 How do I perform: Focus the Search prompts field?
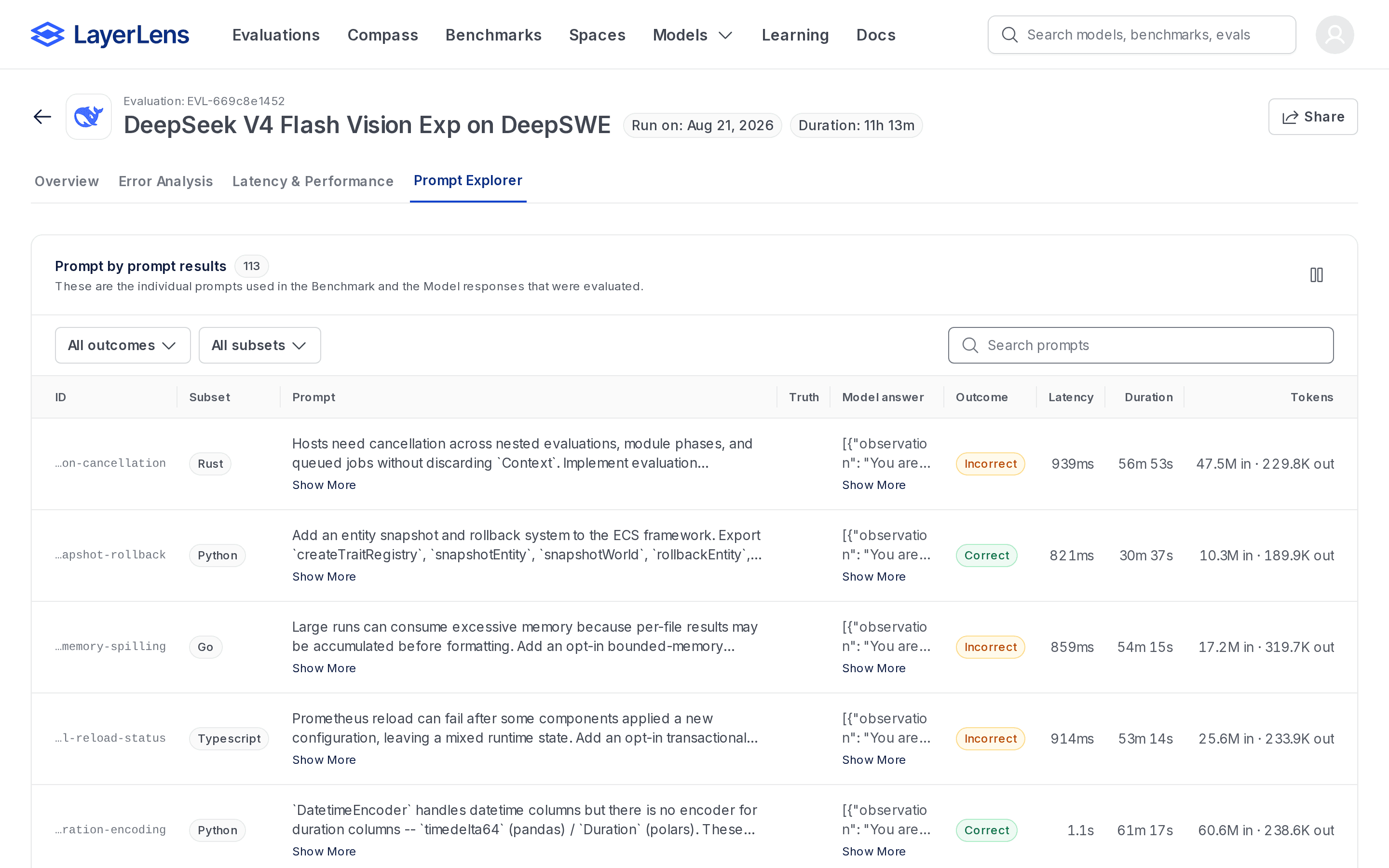(1141, 346)
